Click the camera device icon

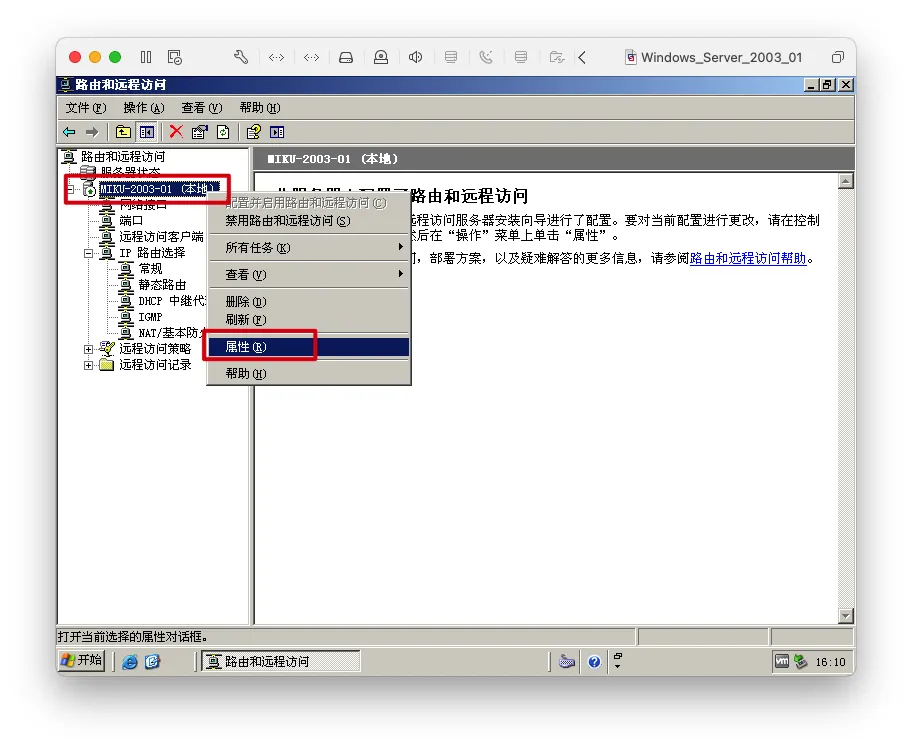381,57
